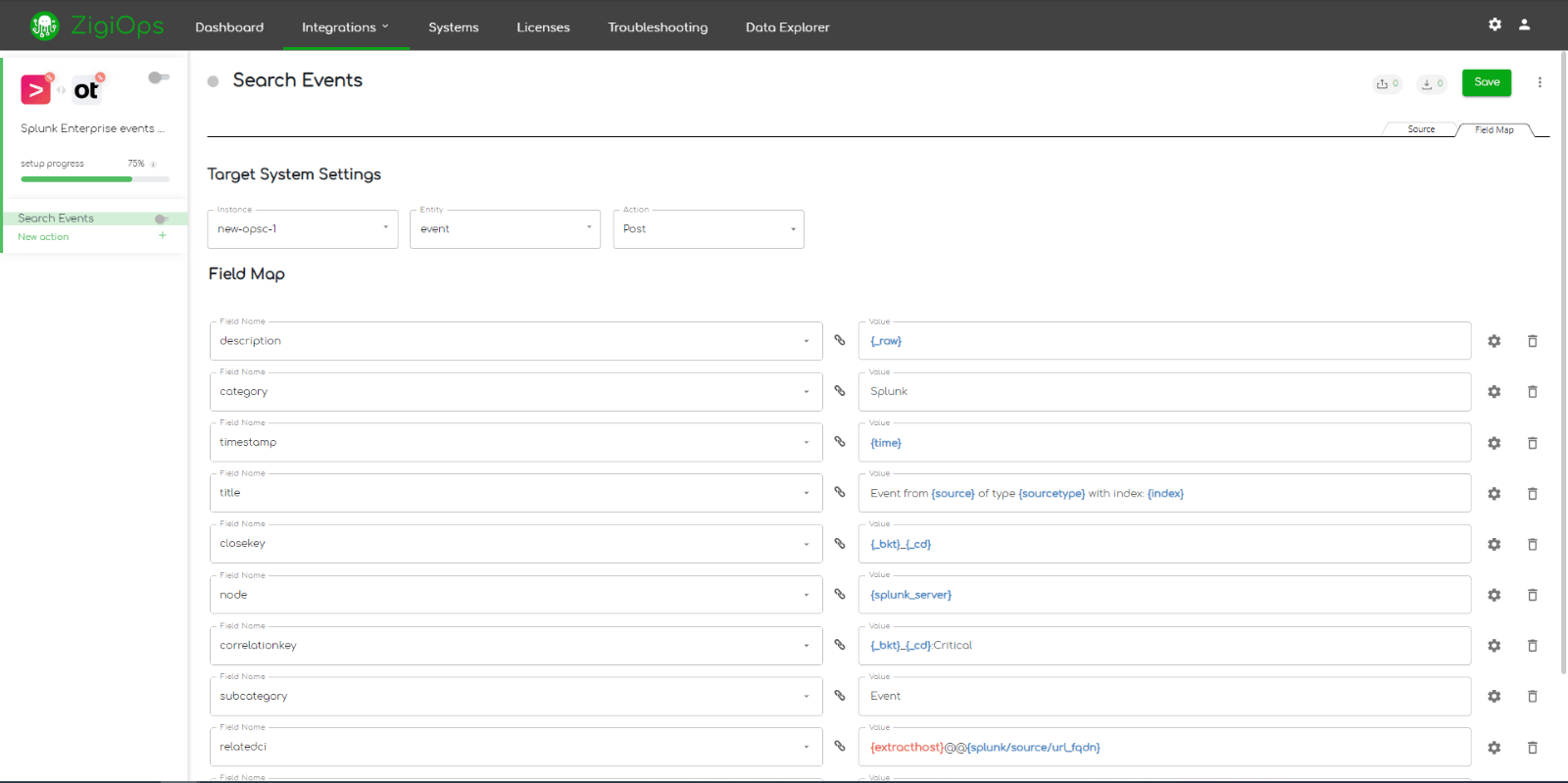1568x783 pixels.
Task: Click plus icon next to New action
Action: point(163,236)
